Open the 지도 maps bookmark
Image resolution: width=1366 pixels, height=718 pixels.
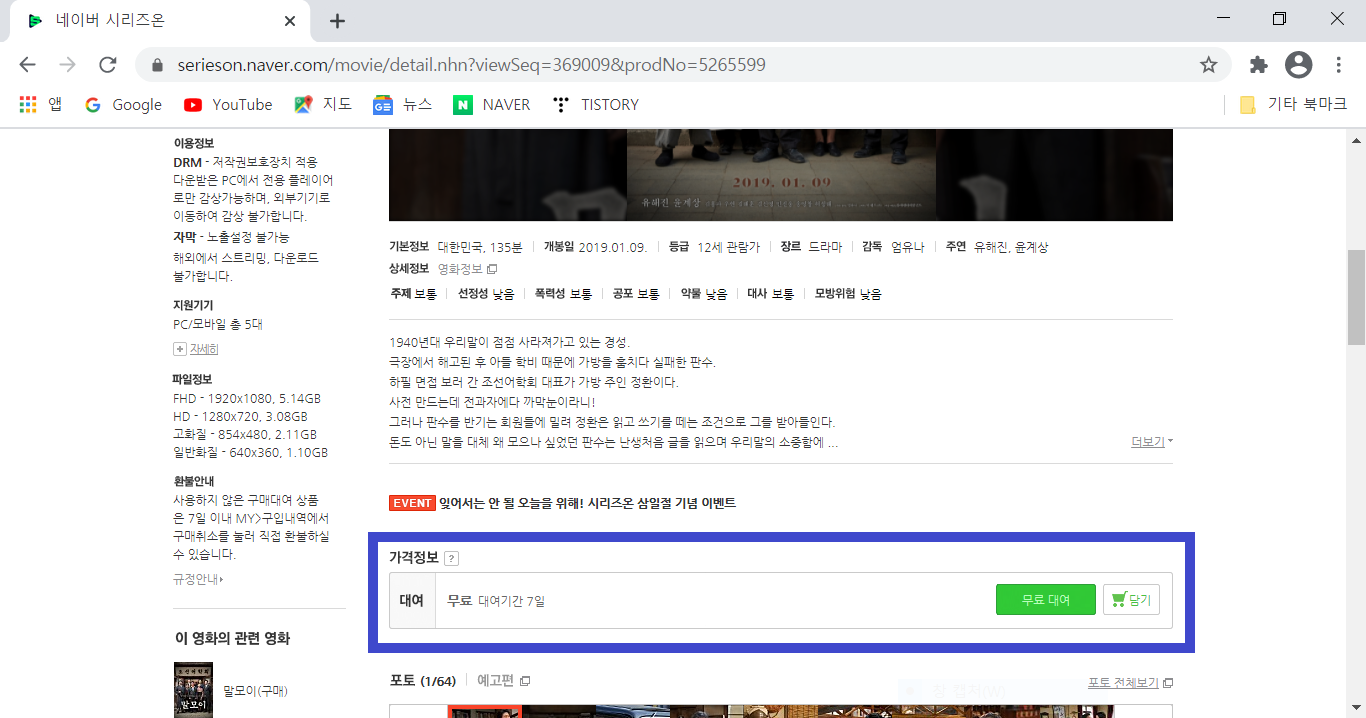pos(323,104)
